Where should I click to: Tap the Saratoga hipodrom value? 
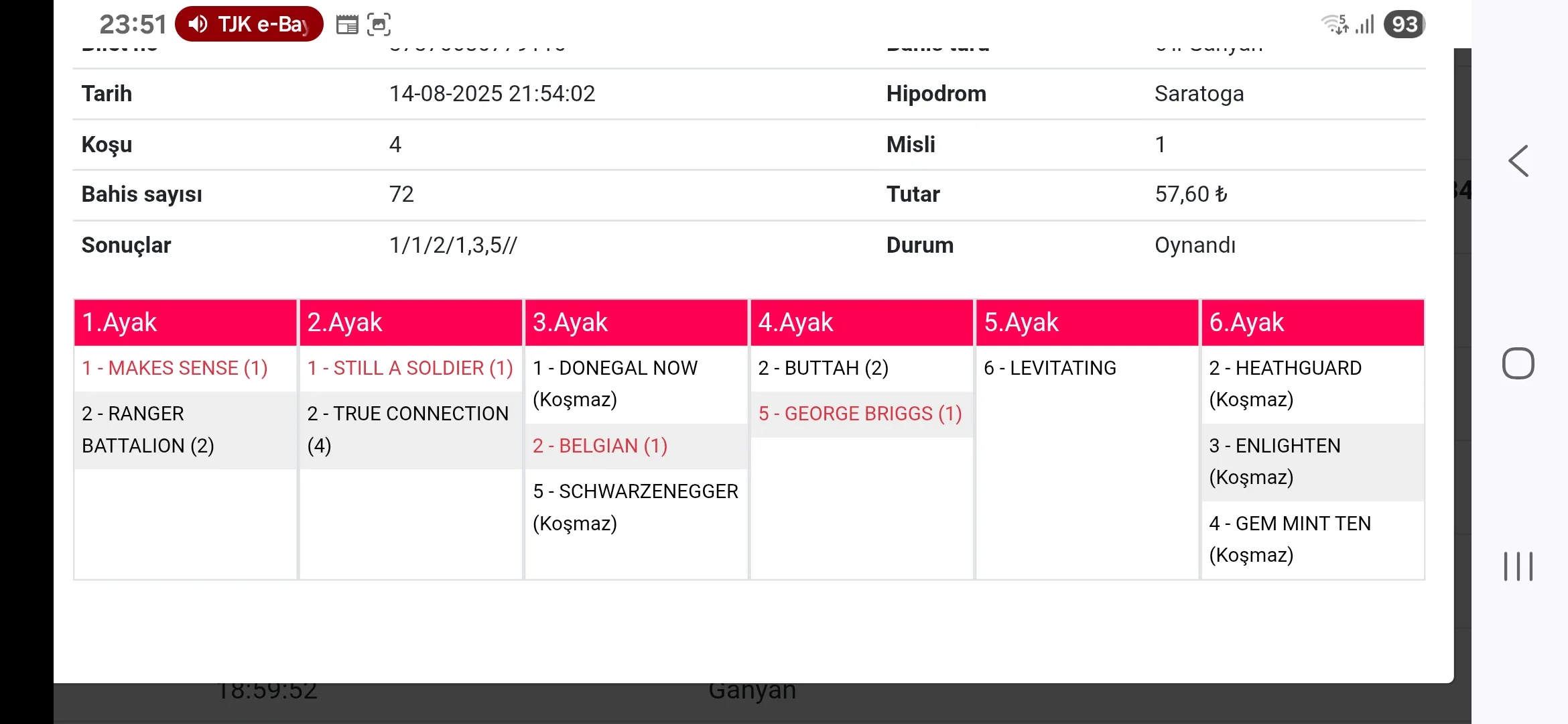pyautogui.click(x=1199, y=94)
